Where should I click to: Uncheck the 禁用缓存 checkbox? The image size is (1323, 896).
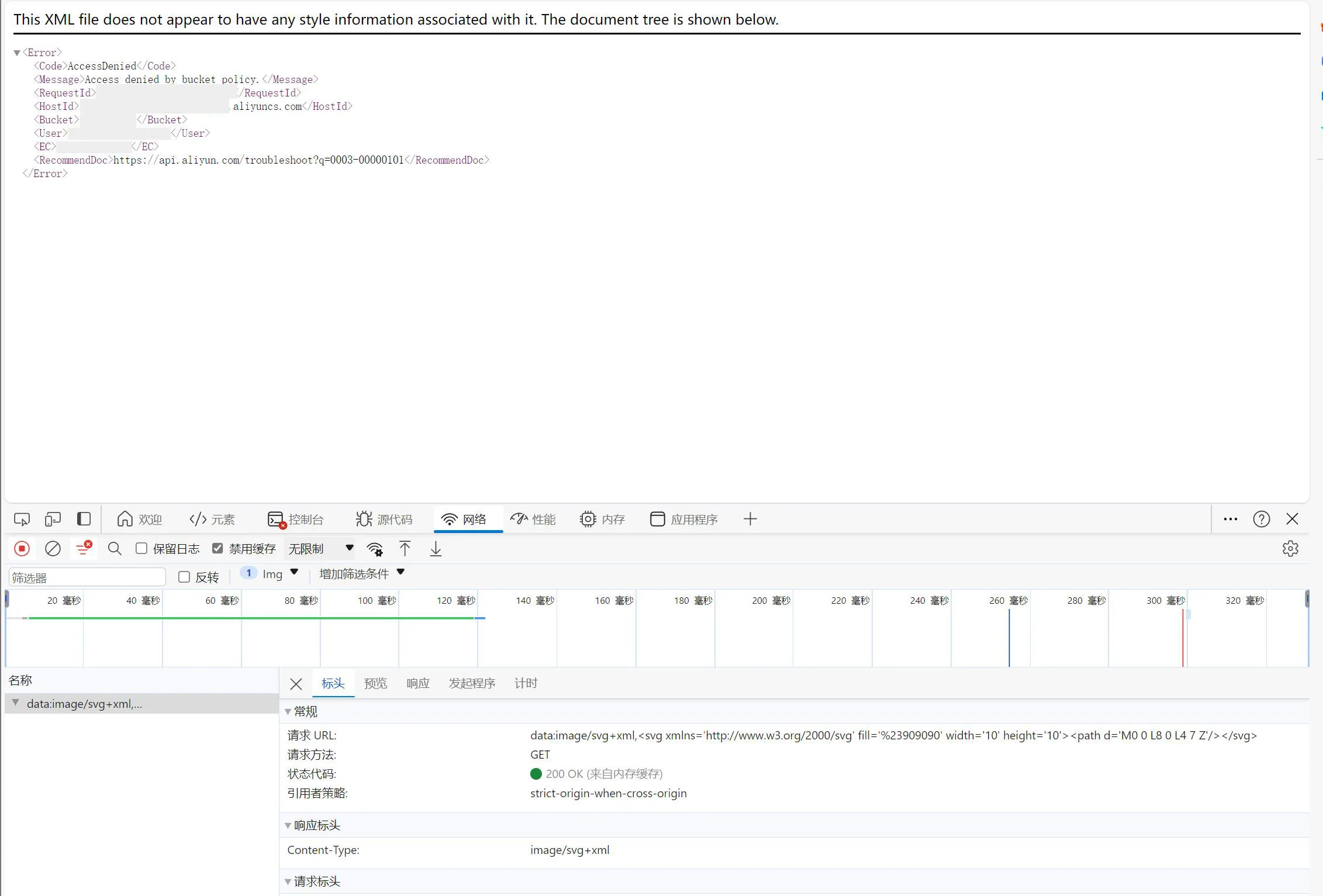click(x=217, y=548)
